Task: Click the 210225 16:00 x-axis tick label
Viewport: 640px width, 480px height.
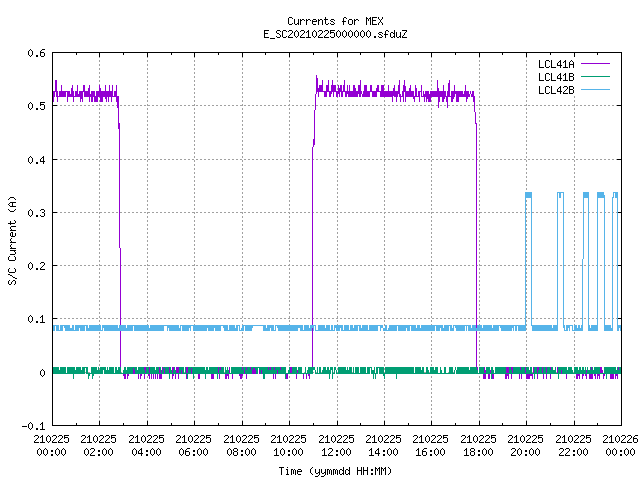Action: (431, 446)
